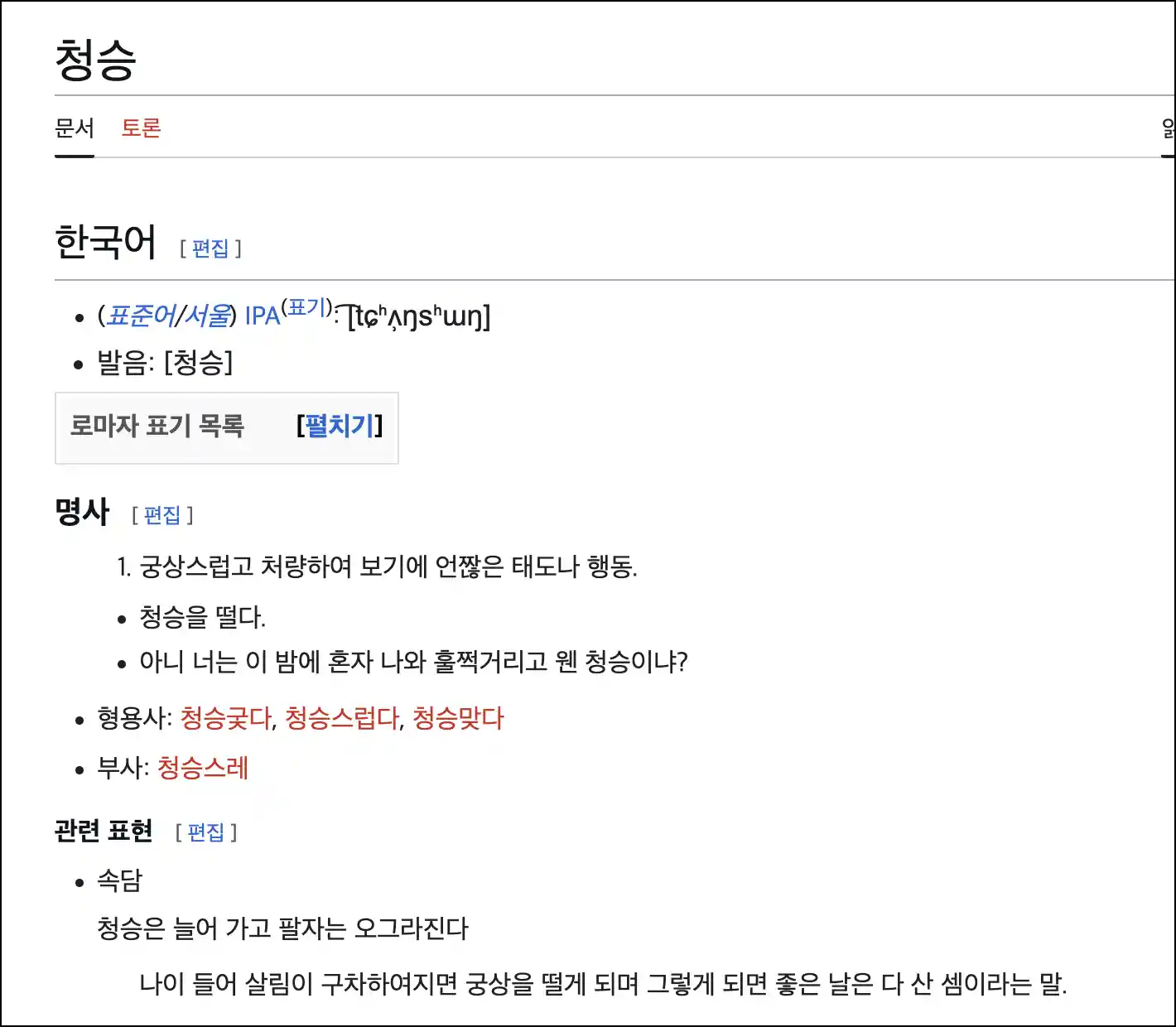Edit the 명사 section via 편집

(162, 515)
